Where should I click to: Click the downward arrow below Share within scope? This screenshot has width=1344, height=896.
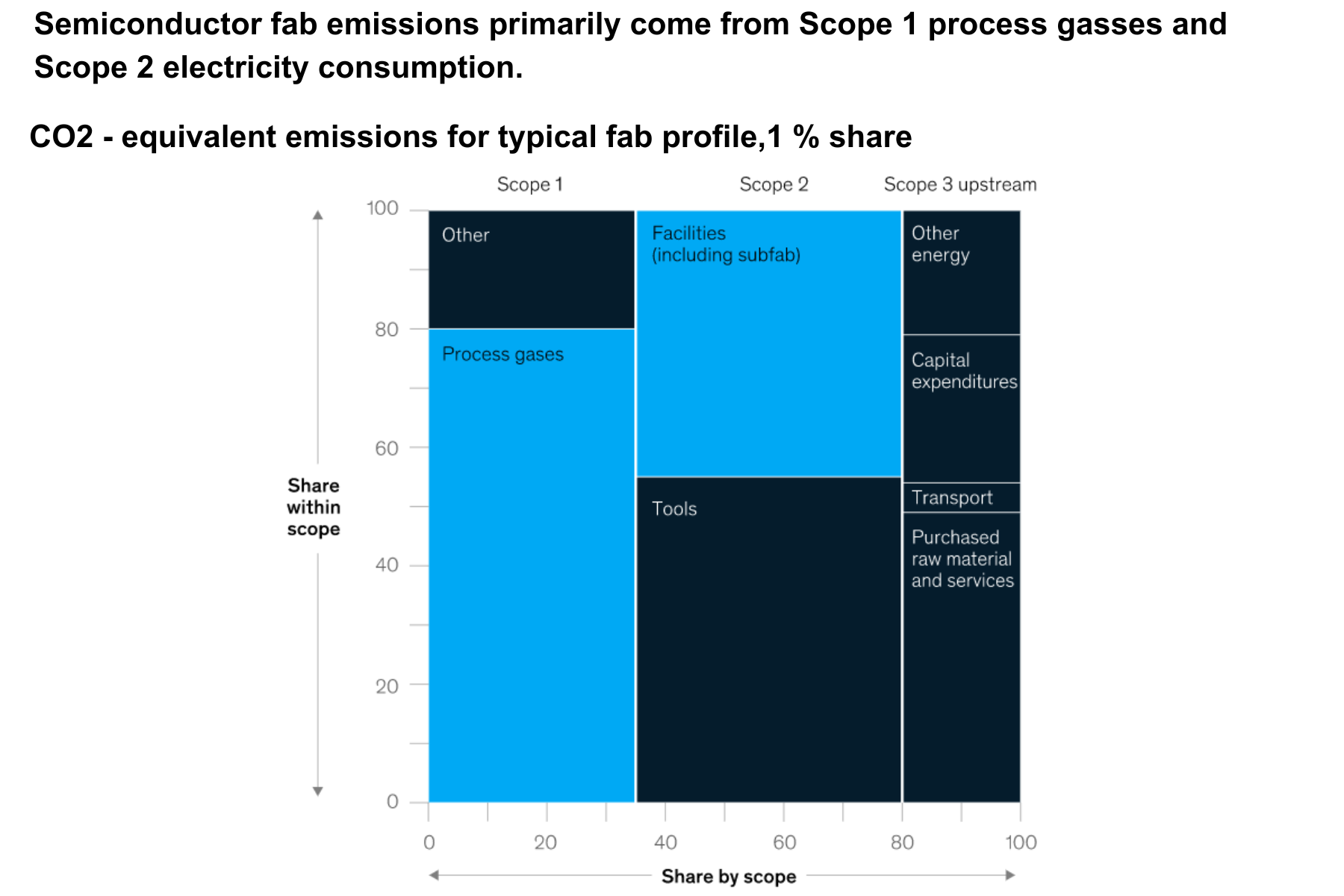318,791
